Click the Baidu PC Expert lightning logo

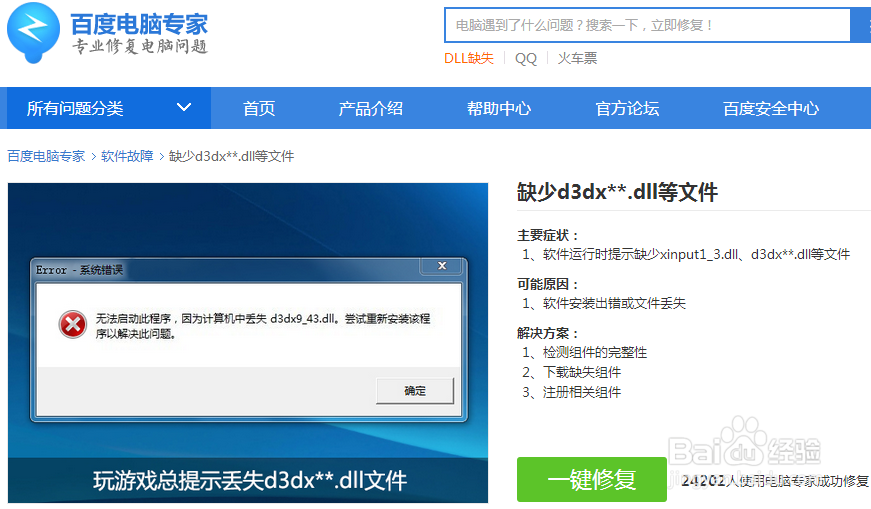point(33,32)
